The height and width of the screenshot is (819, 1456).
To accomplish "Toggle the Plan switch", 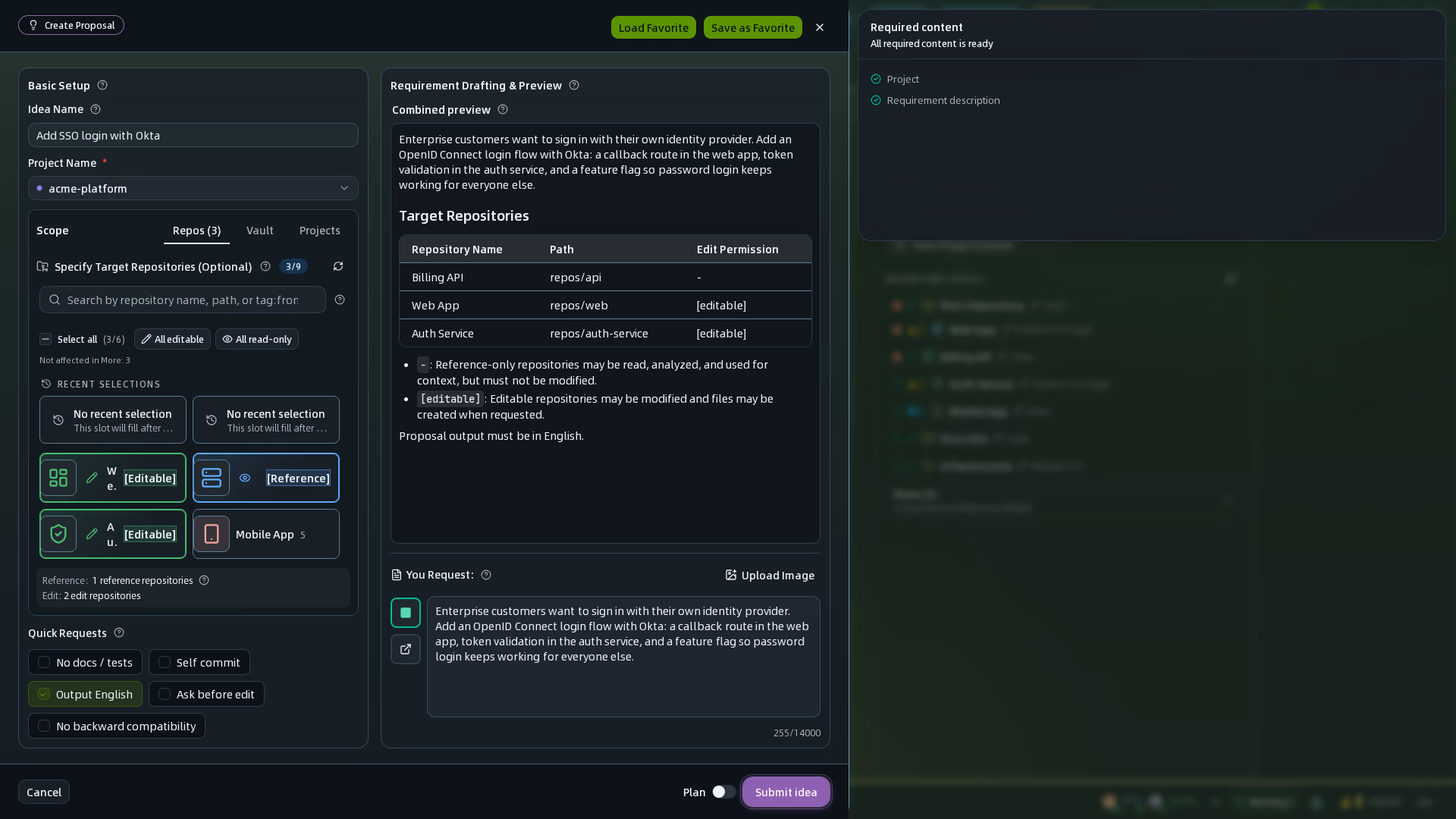I will coord(723,792).
